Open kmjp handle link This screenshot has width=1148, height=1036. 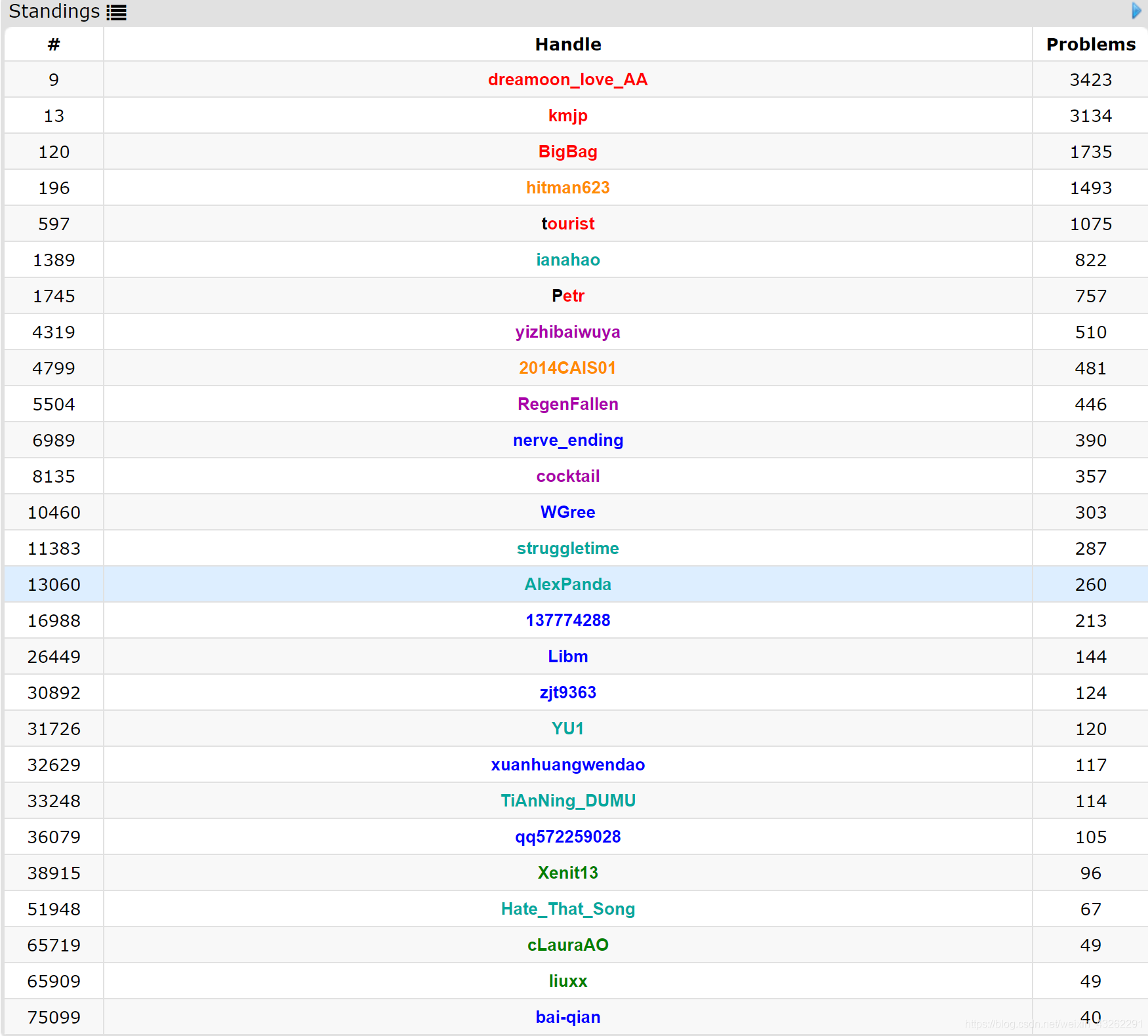coord(567,116)
